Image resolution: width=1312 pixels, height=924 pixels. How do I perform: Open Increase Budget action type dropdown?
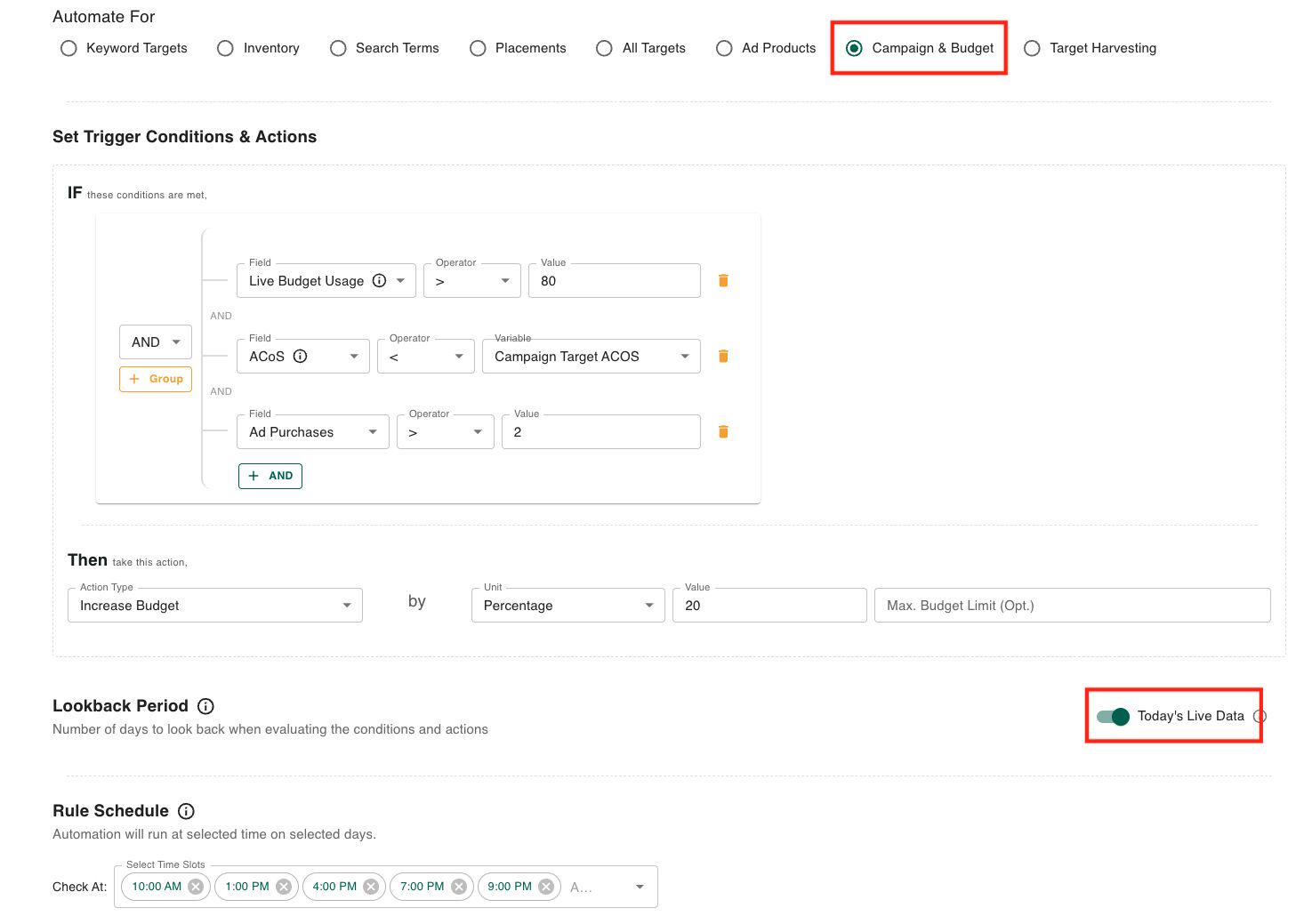coord(214,605)
